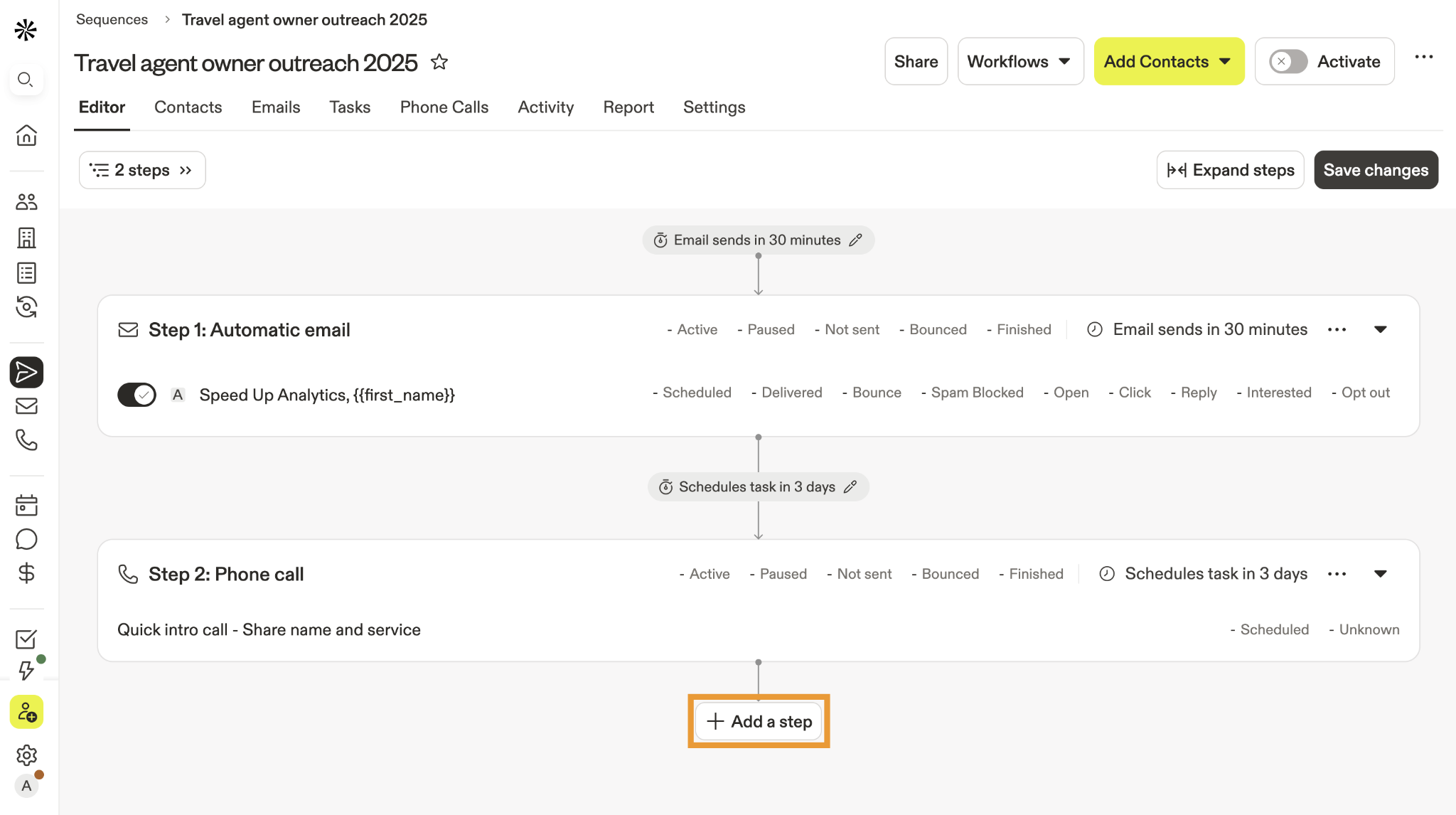Screen dimensions: 1456x815
Task: Edit the 'Schedules task in 3 days' delay
Action: (850, 487)
